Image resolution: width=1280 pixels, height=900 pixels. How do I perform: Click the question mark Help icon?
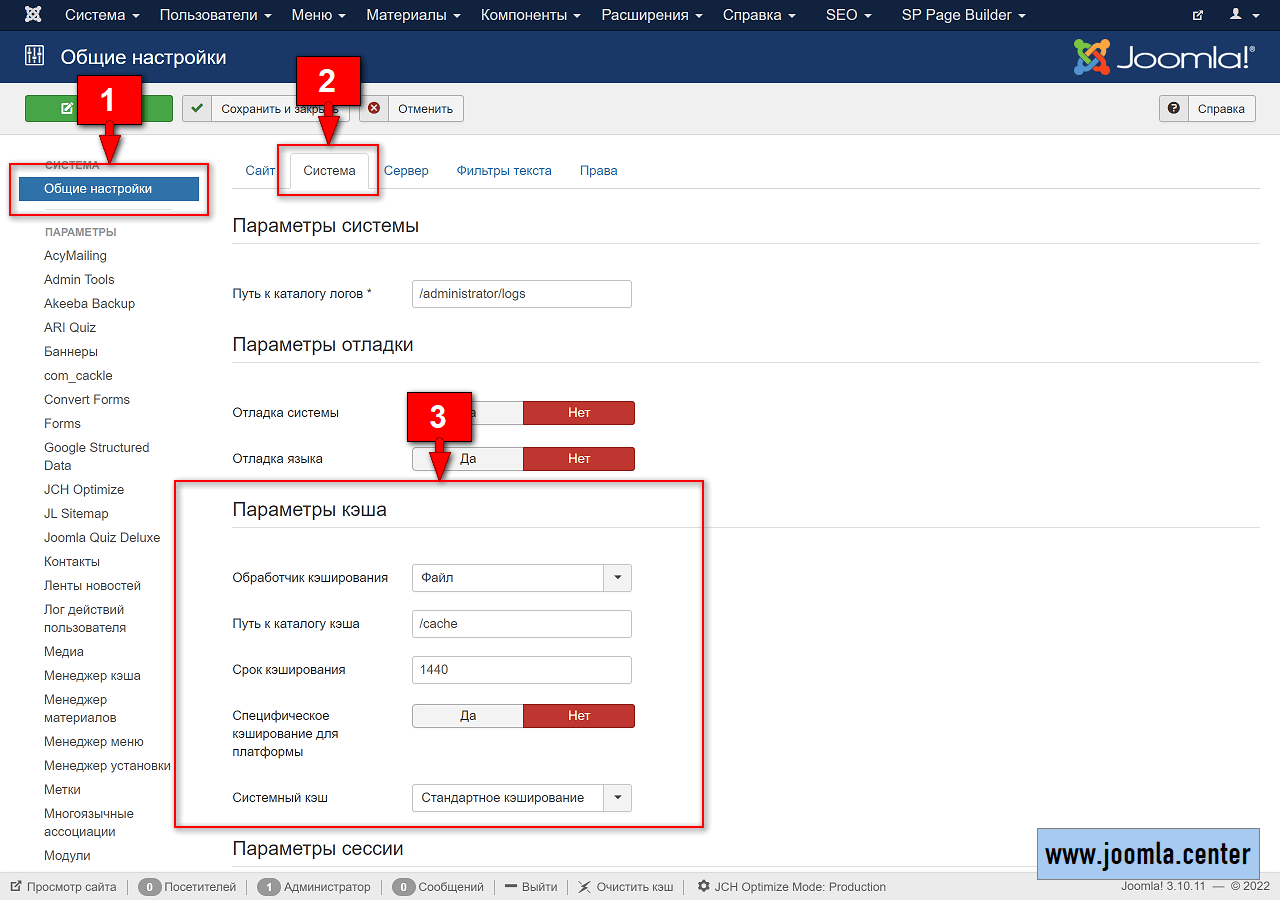pyautogui.click(x=1174, y=109)
